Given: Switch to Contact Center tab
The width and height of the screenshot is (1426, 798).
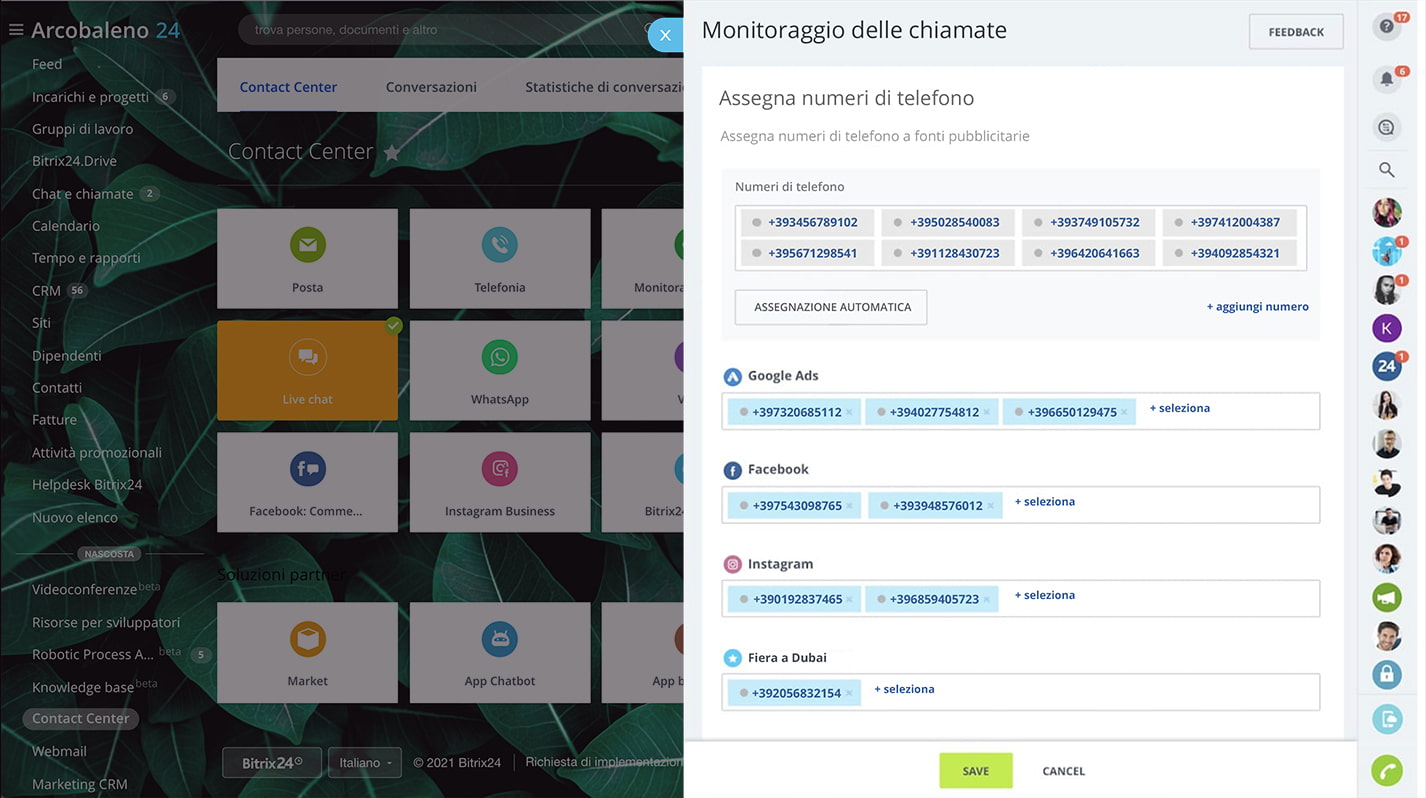Looking at the screenshot, I should coord(288,87).
